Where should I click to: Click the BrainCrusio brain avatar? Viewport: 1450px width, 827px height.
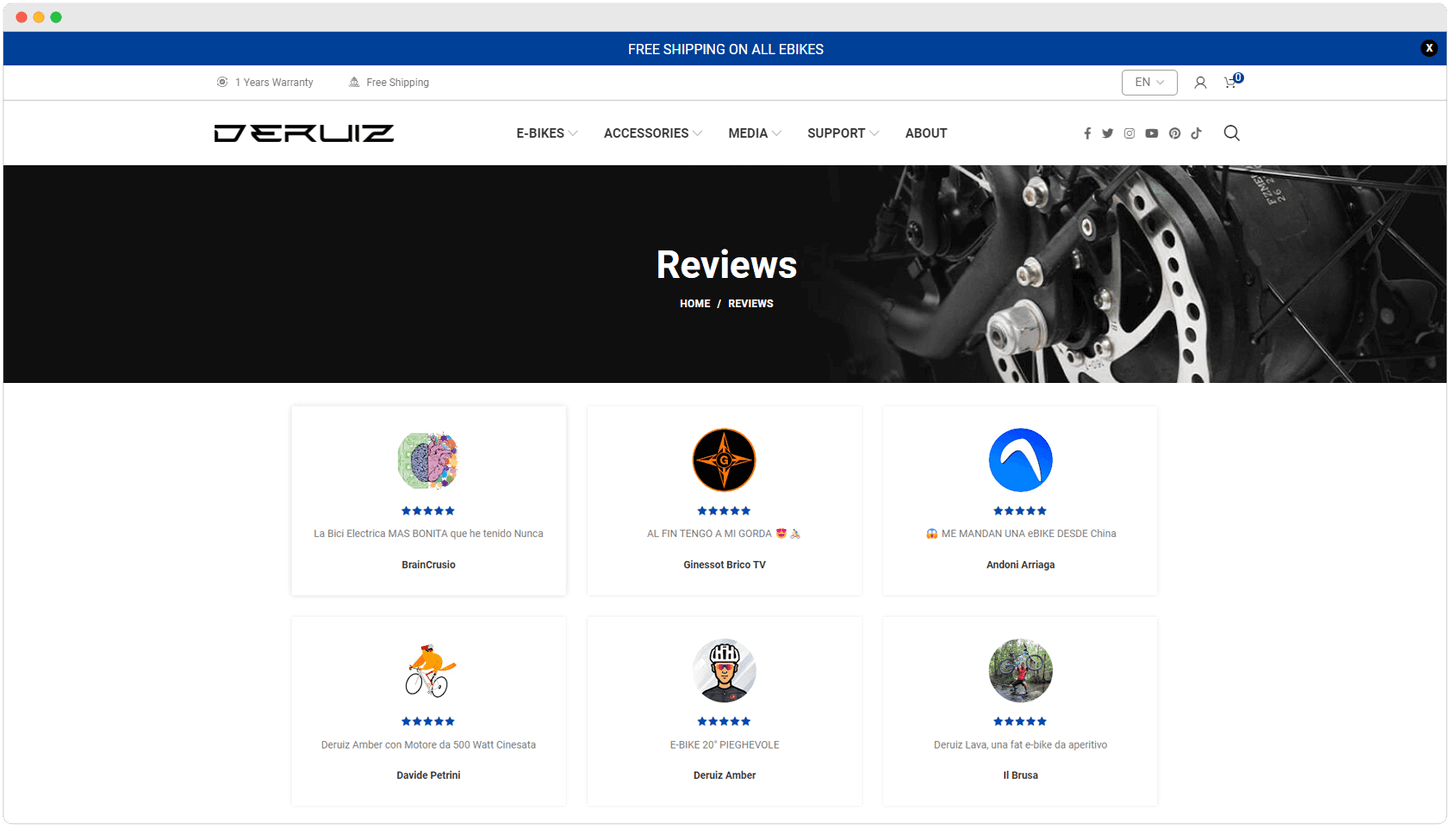point(428,460)
